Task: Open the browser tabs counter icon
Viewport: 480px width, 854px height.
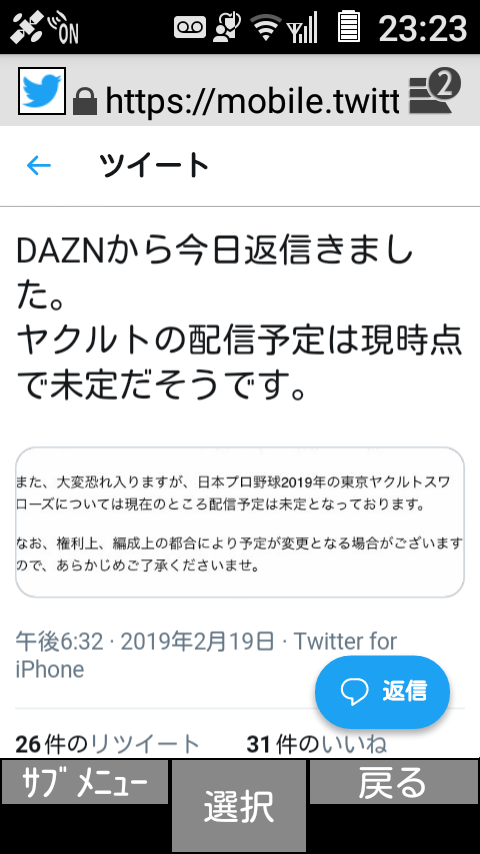Action: (x=434, y=91)
